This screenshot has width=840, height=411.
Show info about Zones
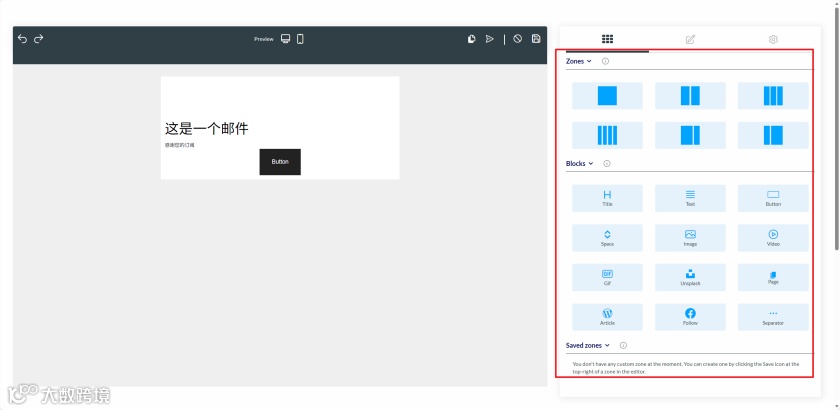(x=605, y=61)
